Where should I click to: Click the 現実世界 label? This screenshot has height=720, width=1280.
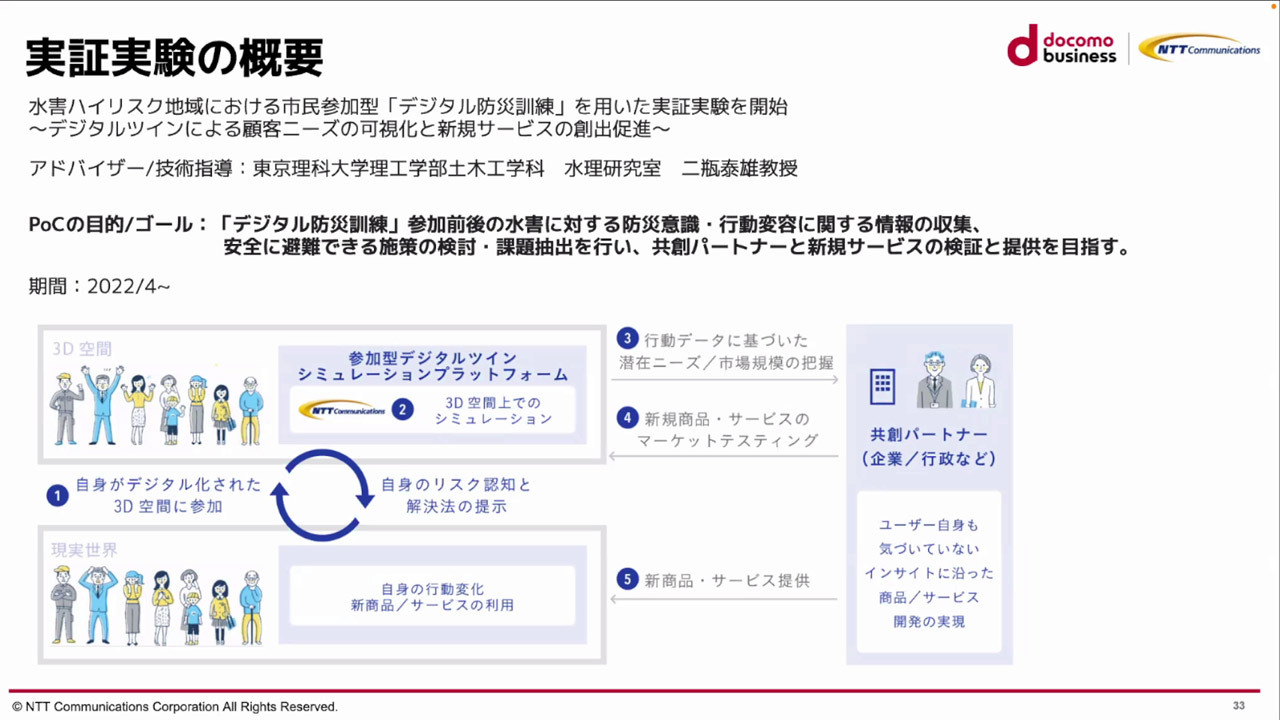tap(84, 549)
